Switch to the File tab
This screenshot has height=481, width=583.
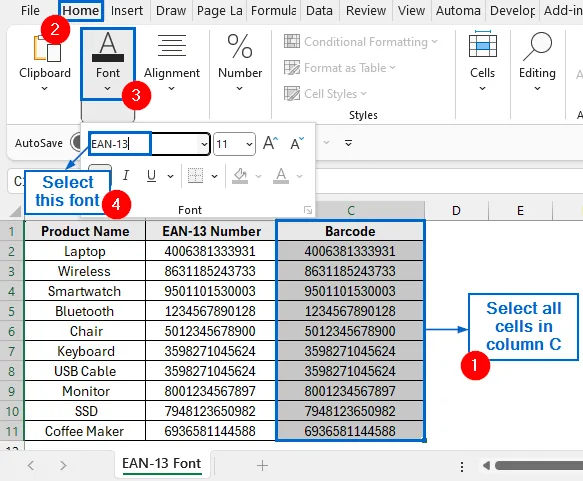30,10
